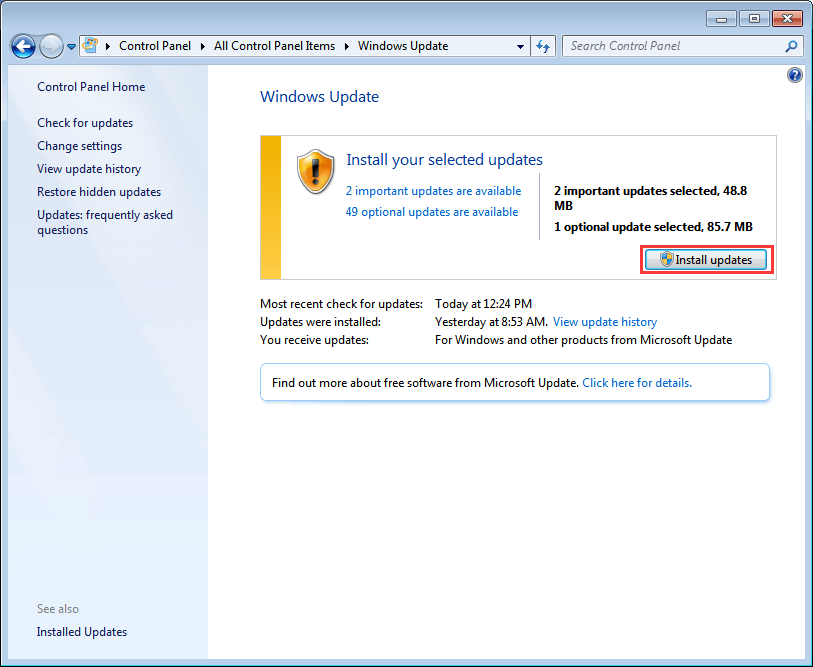The height and width of the screenshot is (667, 813).
Task: Open Change settings in the sidebar
Action: [x=79, y=146]
